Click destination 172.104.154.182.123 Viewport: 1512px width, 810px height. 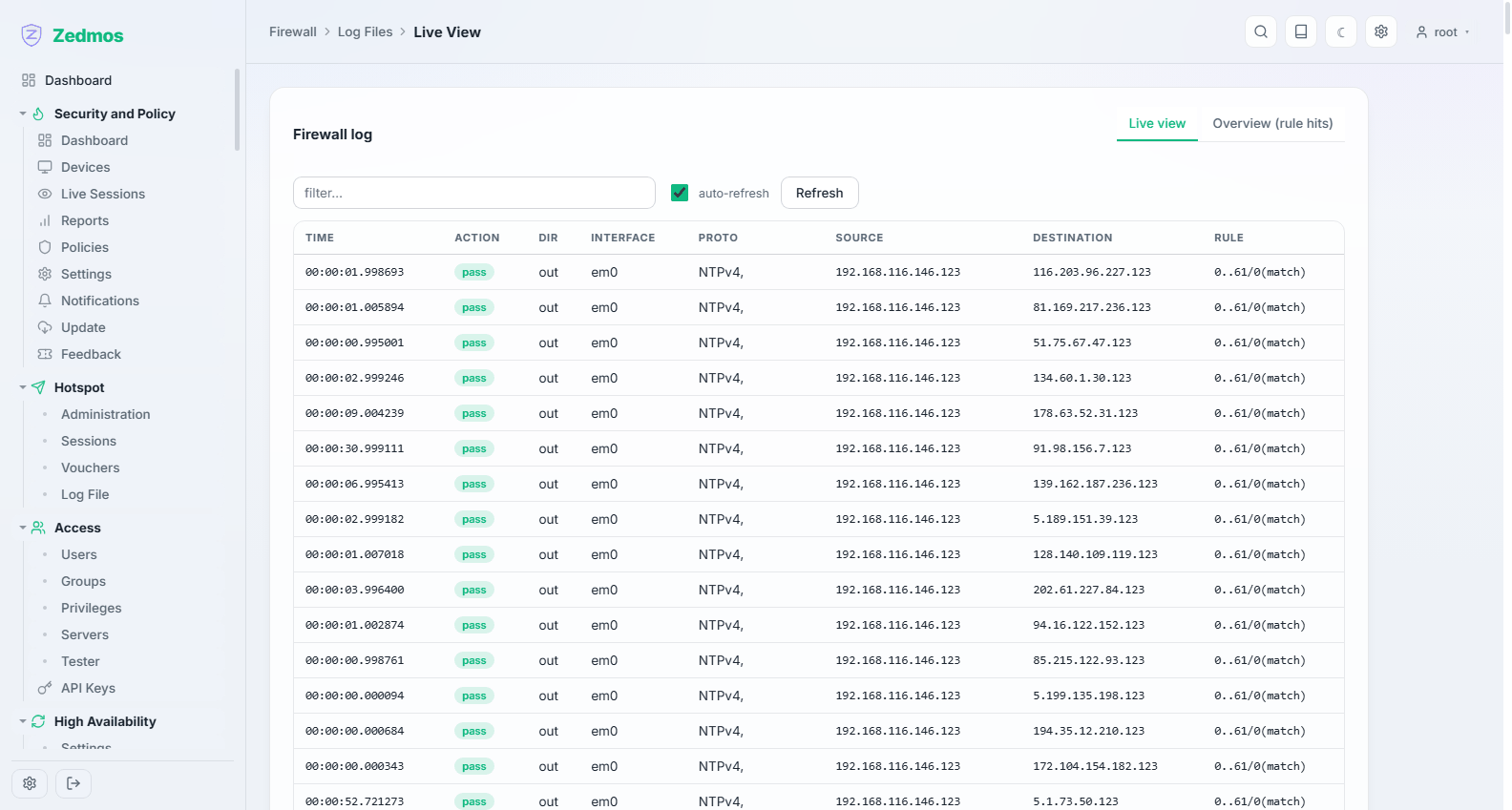point(1096,766)
